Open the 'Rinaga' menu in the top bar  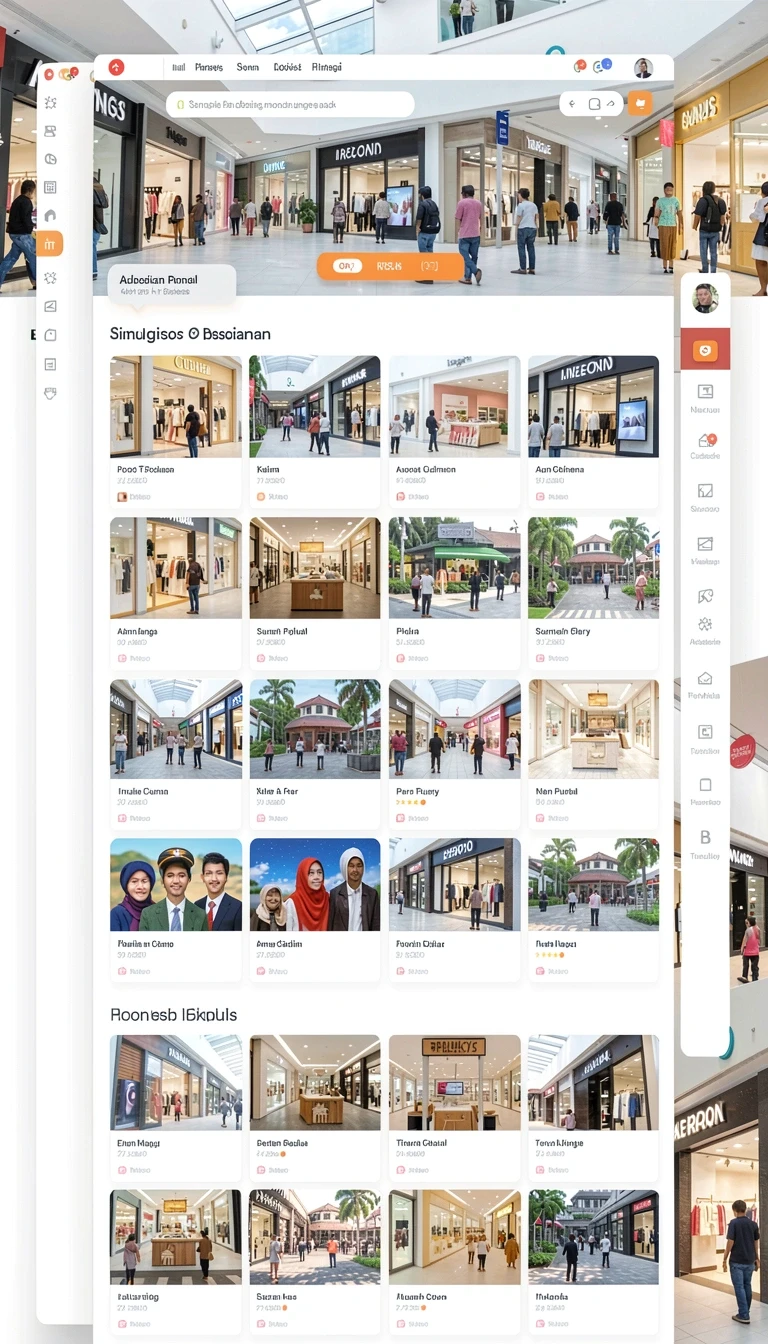click(327, 67)
